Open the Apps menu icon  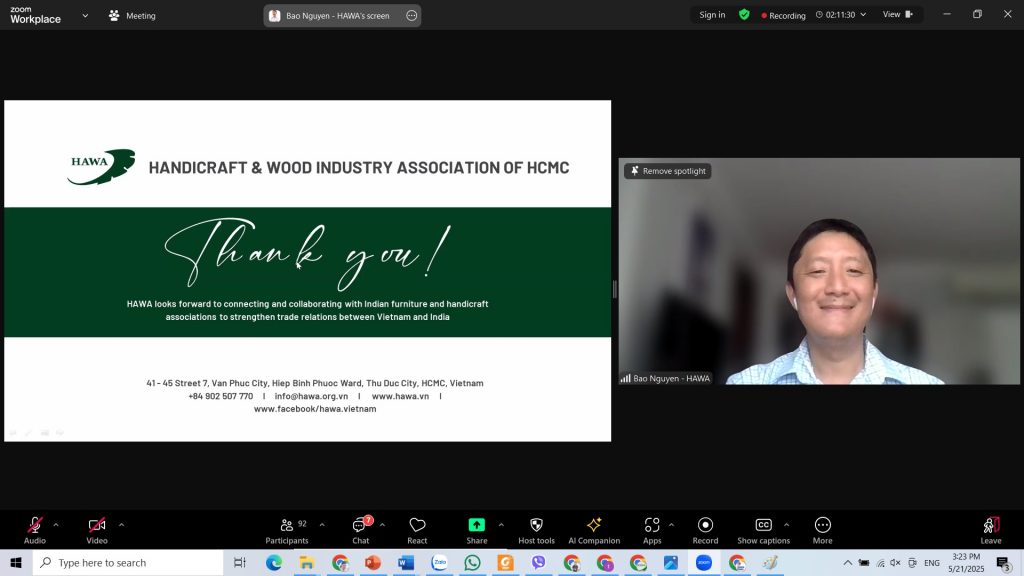652,530
